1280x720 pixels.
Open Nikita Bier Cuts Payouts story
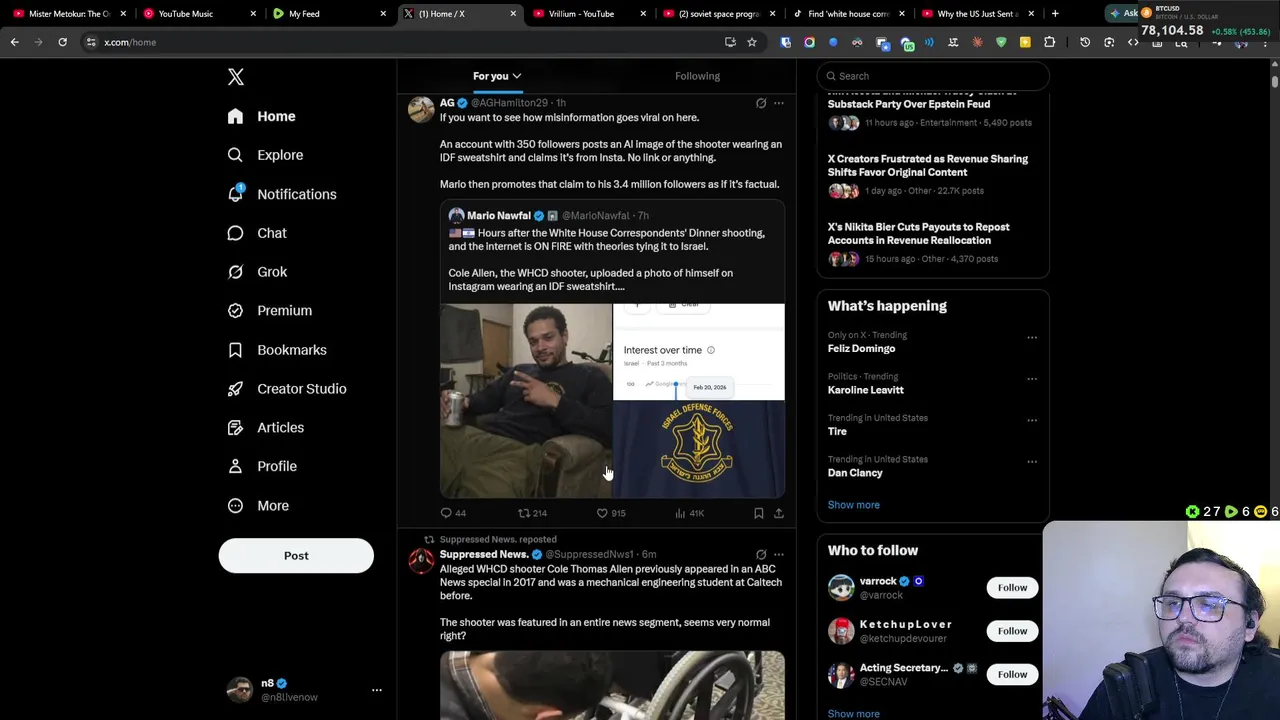pyautogui.click(x=919, y=233)
